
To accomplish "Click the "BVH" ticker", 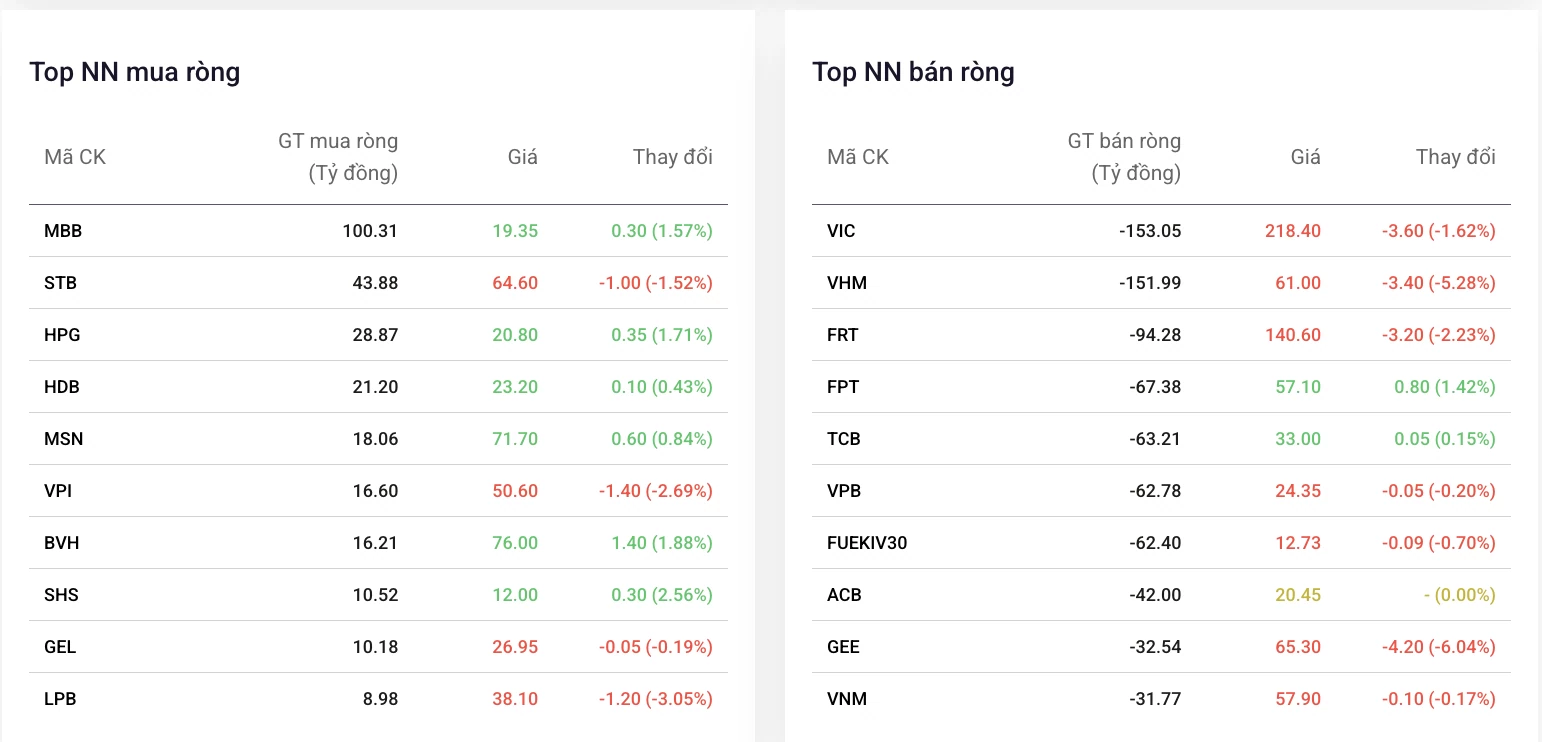I will point(62,543).
